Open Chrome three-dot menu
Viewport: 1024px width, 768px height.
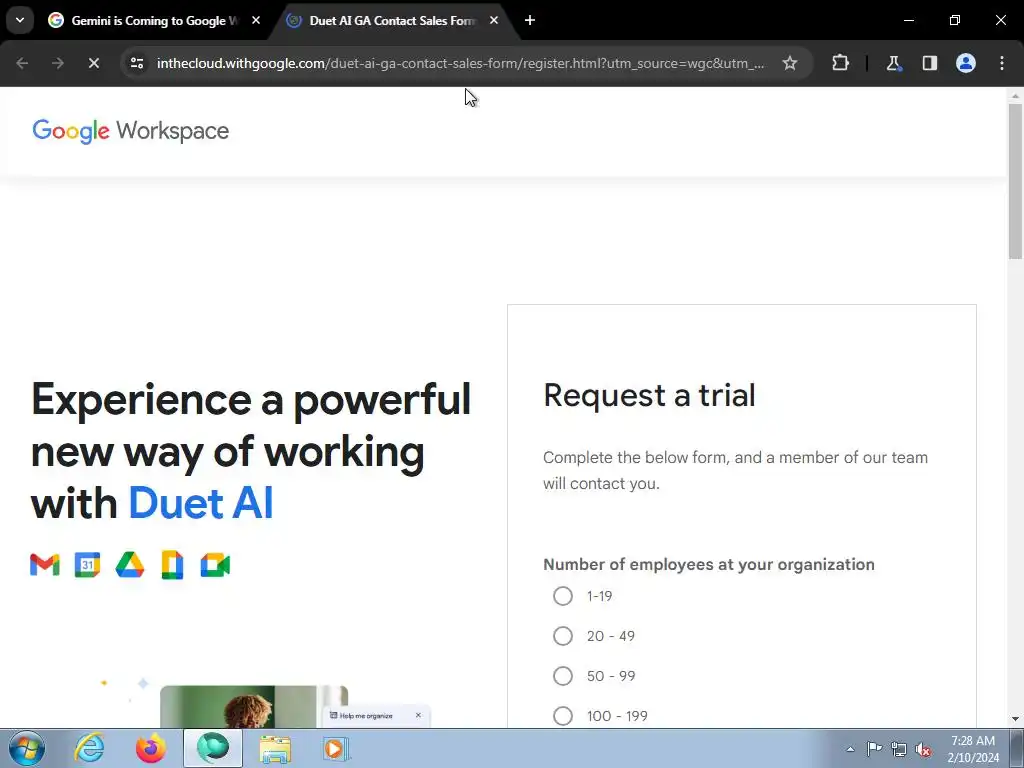tap(1002, 63)
